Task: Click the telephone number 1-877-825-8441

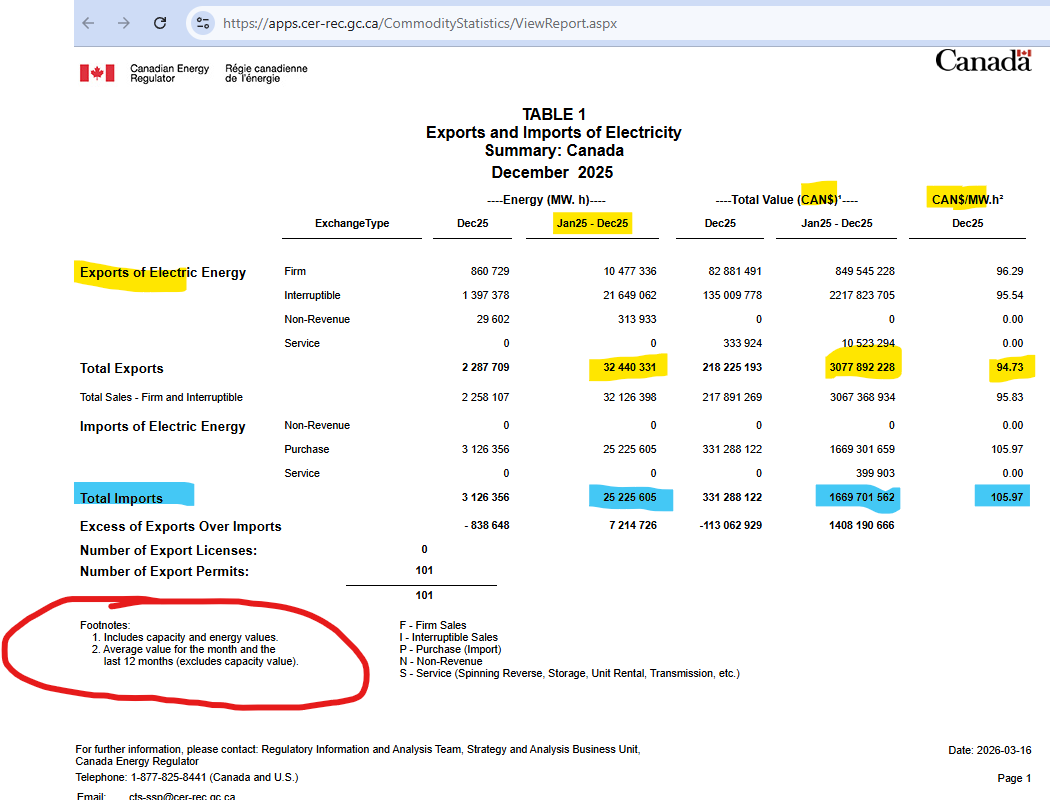Action: coord(168,778)
